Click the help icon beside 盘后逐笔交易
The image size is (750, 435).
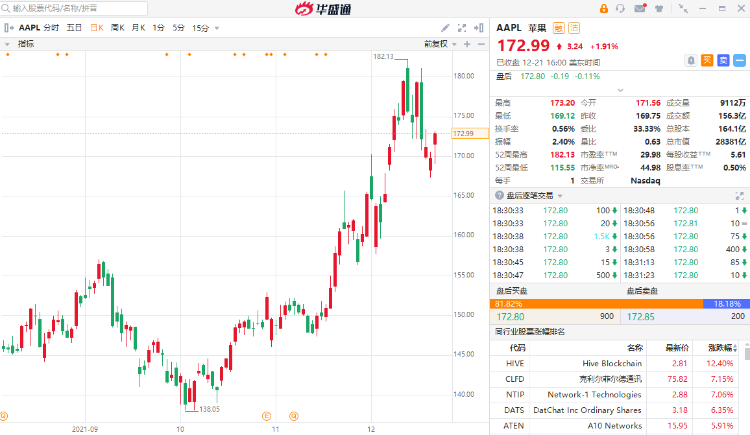coord(499,195)
